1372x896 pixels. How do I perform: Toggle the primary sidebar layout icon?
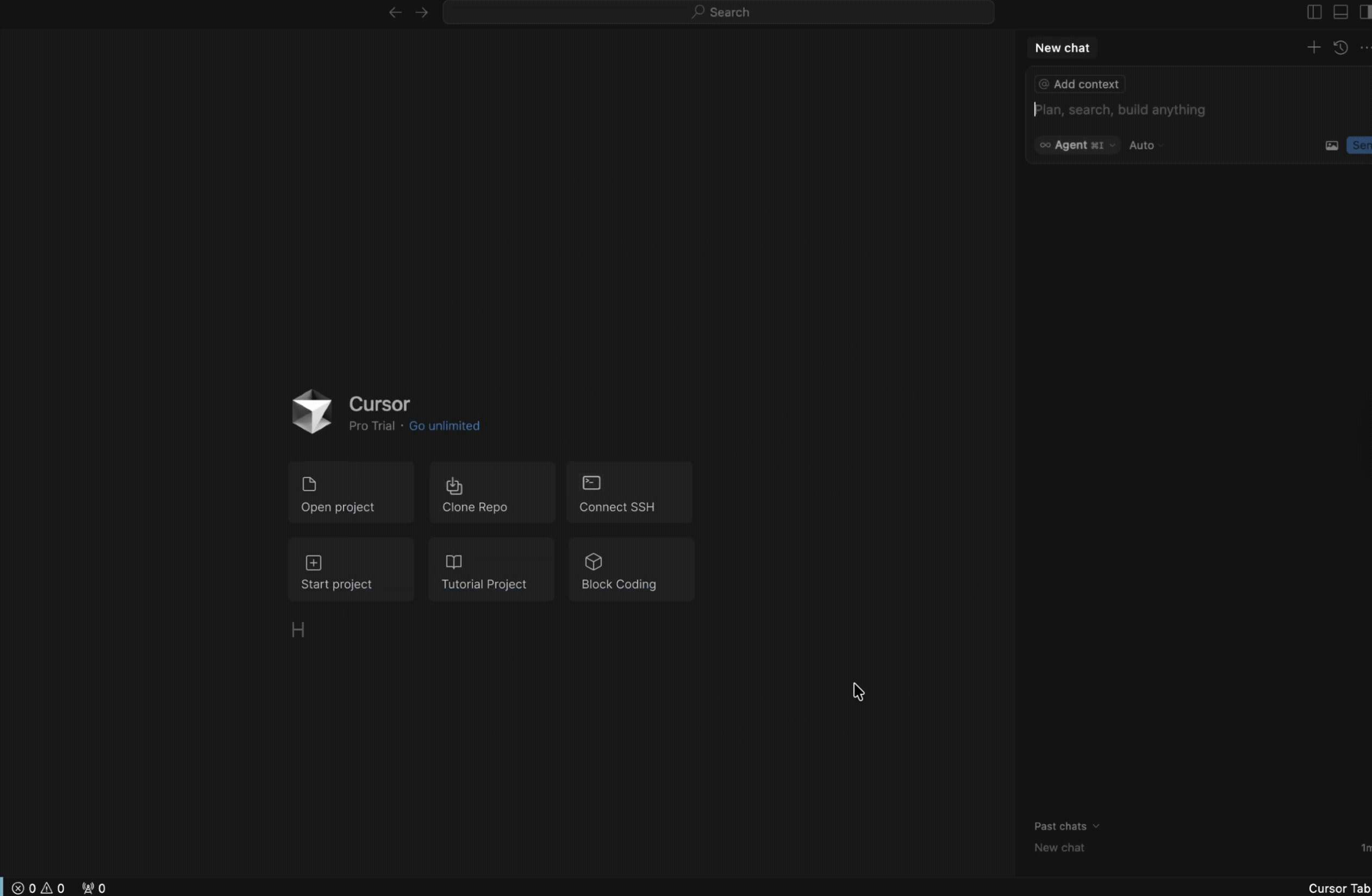[x=1314, y=12]
